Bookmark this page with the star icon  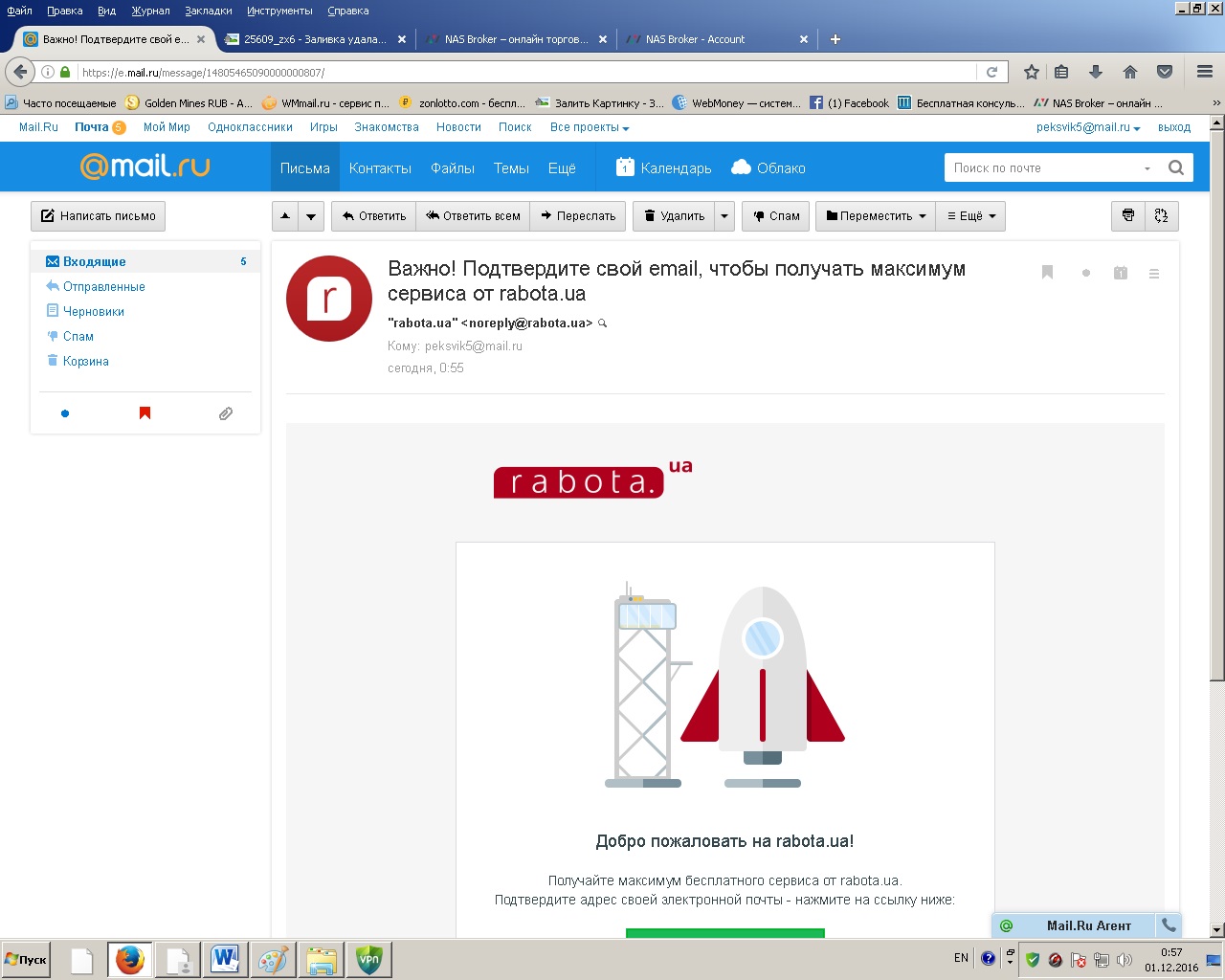click(1031, 72)
